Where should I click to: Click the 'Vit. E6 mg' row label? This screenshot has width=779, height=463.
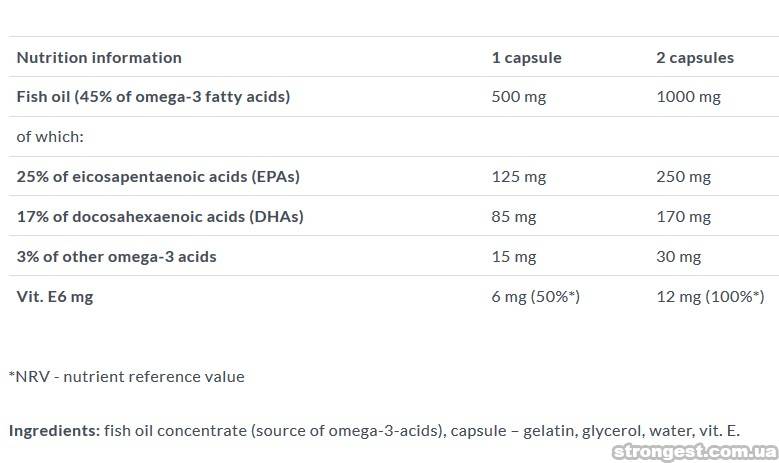click(x=55, y=296)
